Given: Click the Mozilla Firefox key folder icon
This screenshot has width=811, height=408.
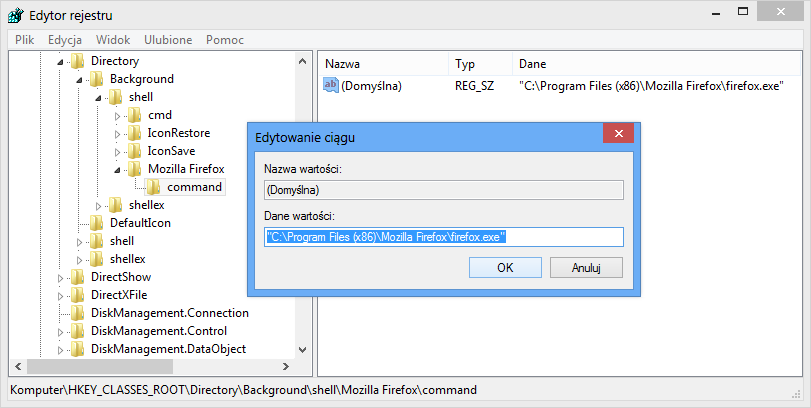Looking at the screenshot, I should [x=135, y=169].
